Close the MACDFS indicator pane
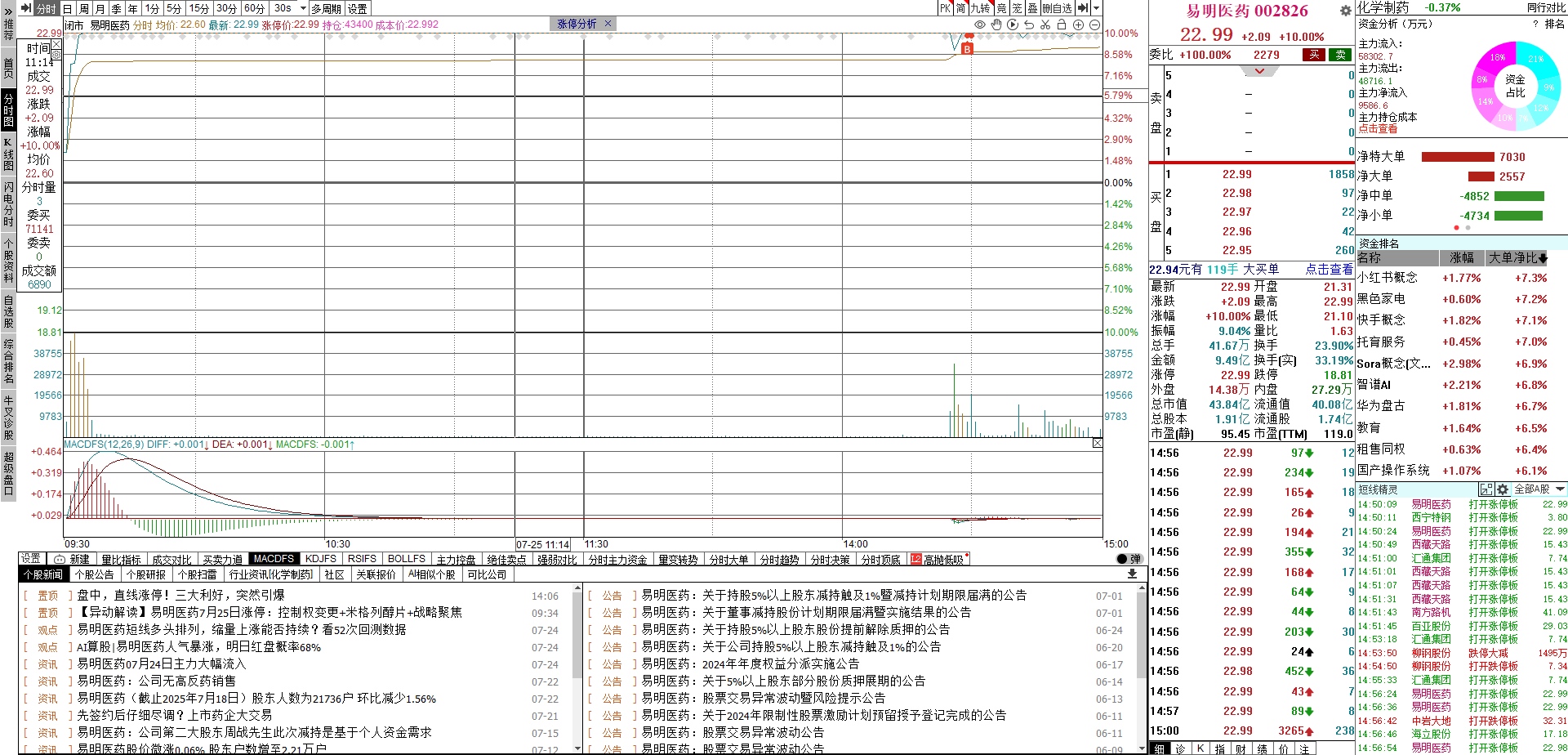 (1097, 444)
